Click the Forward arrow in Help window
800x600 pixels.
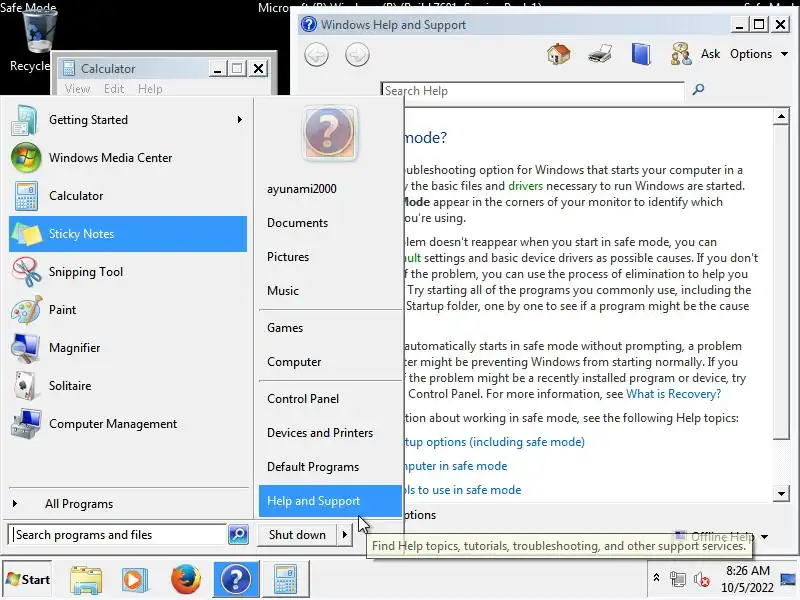click(x=357, y=55)
